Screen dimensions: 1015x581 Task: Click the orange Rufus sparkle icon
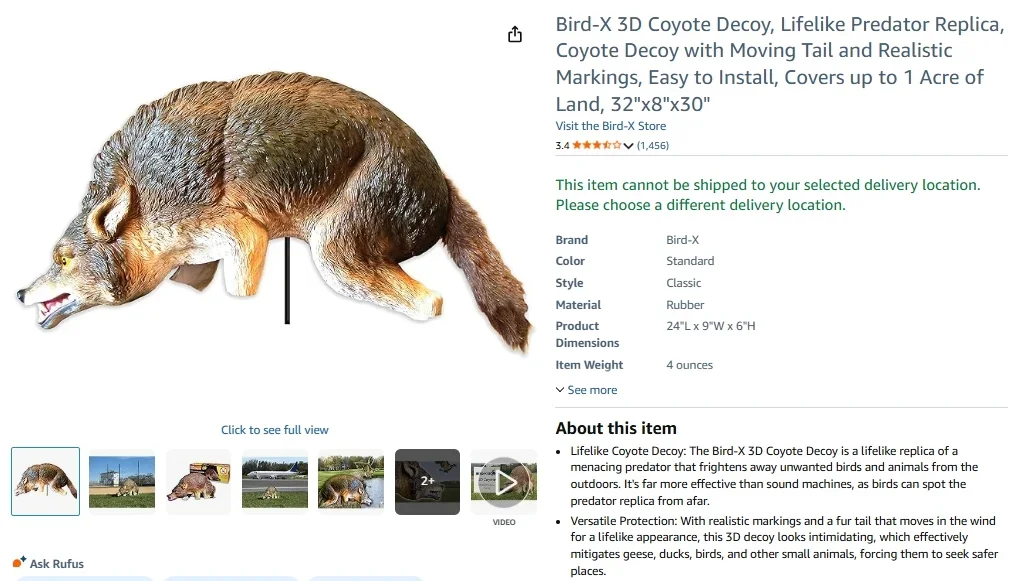click(x=19, y=563)
